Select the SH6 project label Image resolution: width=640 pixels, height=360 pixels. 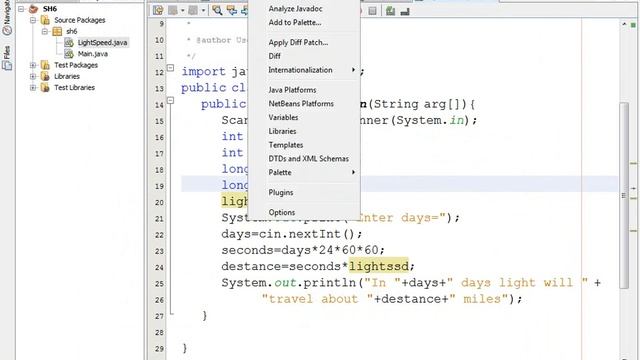coord(50,9)
